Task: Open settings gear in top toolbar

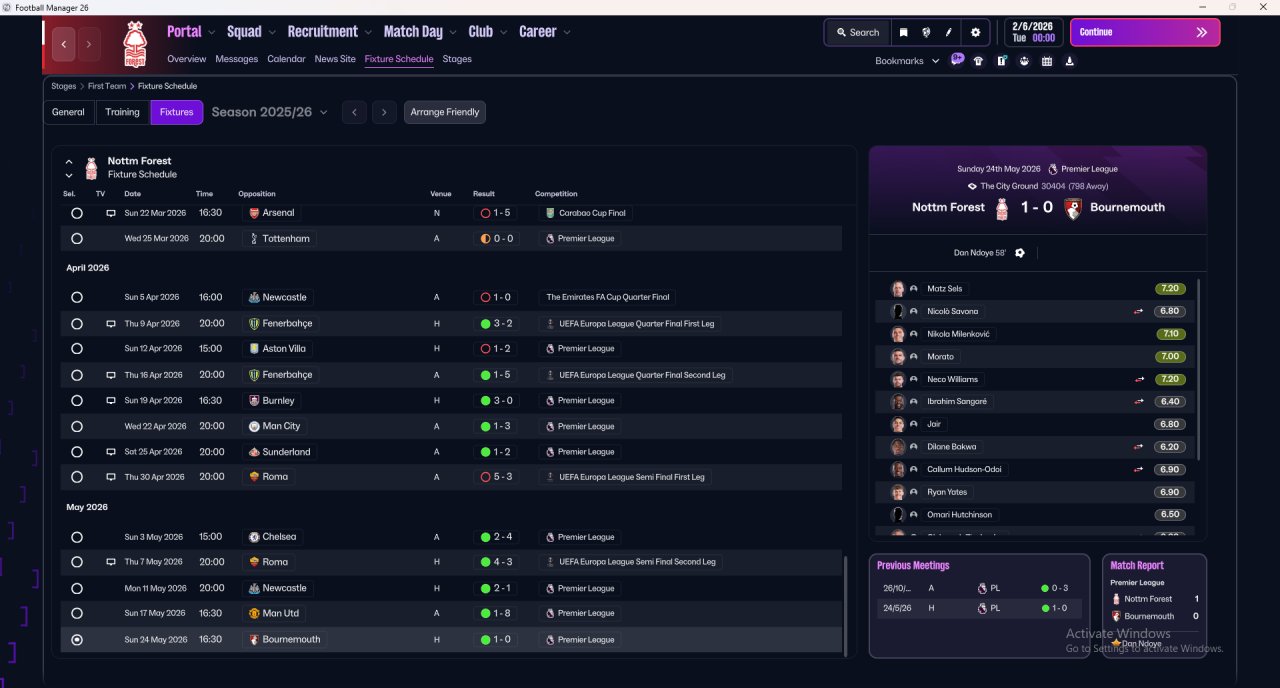Action: (x=976, y=32)
